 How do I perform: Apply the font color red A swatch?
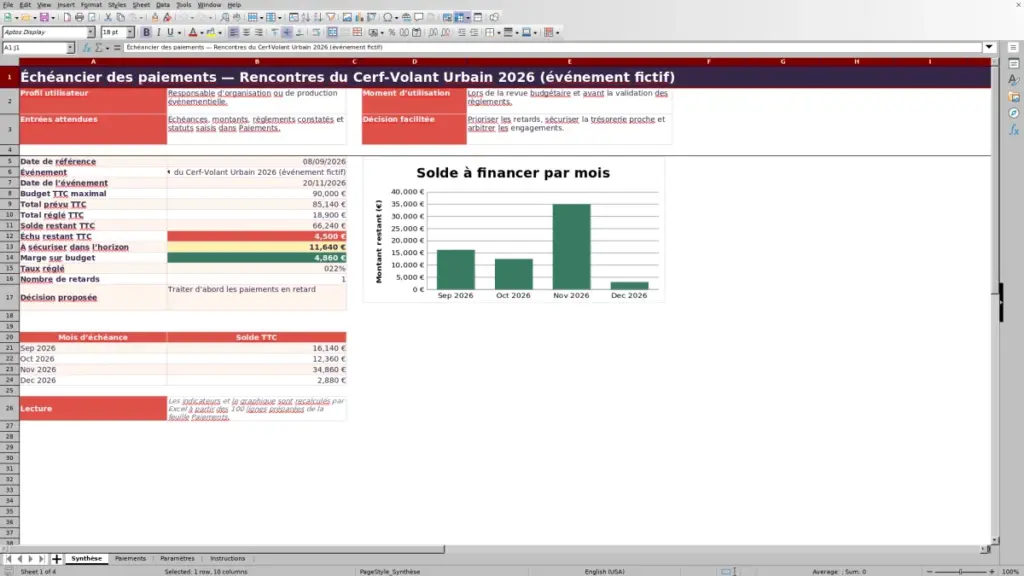pyautogui.click(x=193, y=33)
